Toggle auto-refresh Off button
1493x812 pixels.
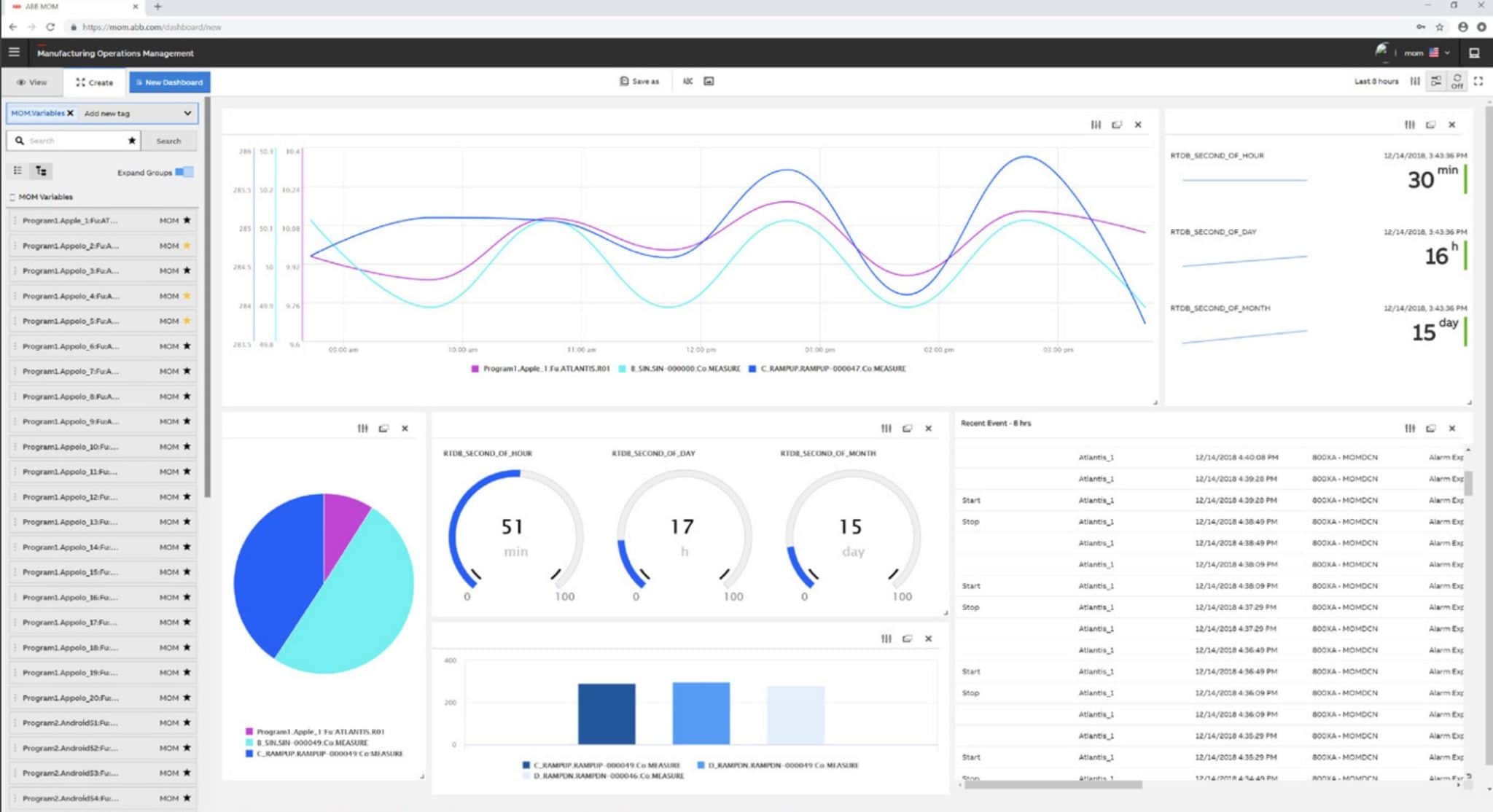pyautogui.click(x=1457, y=82)
